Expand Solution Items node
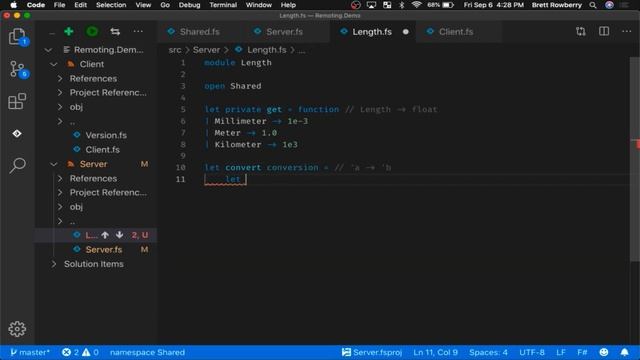This screenshot has width=640, height=360. click(x=54, y=264)
